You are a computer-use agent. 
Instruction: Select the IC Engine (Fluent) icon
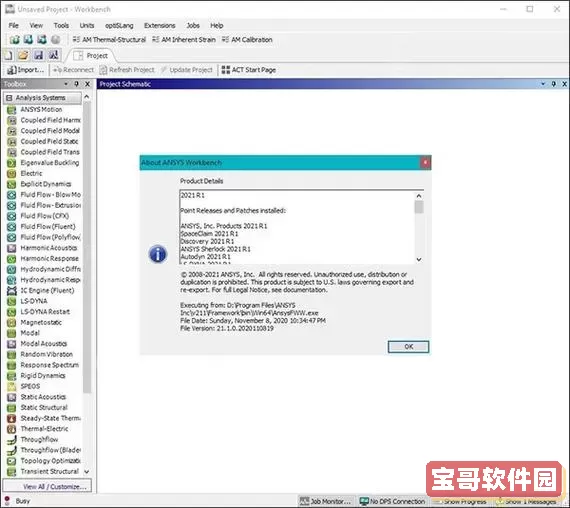(12, 291)
